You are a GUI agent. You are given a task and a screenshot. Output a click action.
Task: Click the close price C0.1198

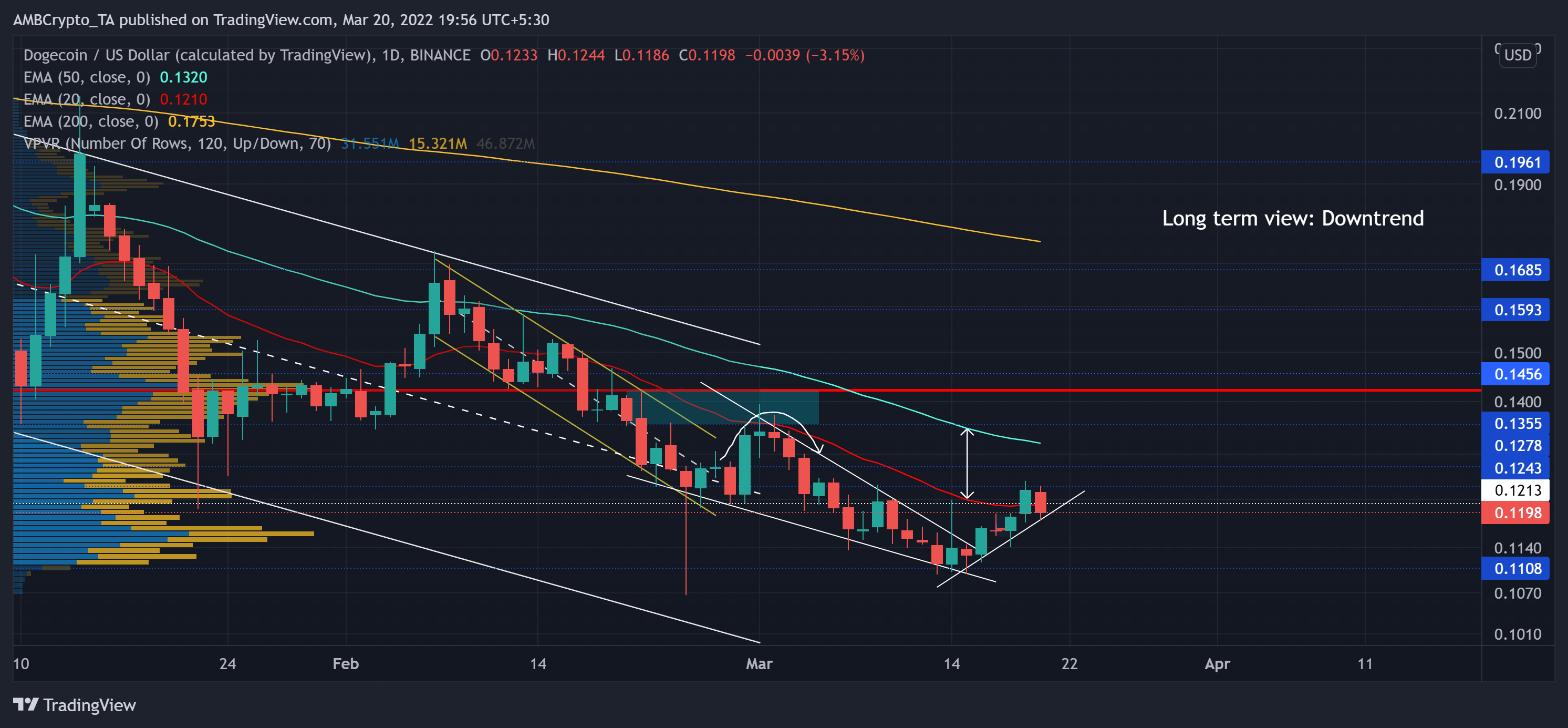pyautogui.click(x=707, y=55)
